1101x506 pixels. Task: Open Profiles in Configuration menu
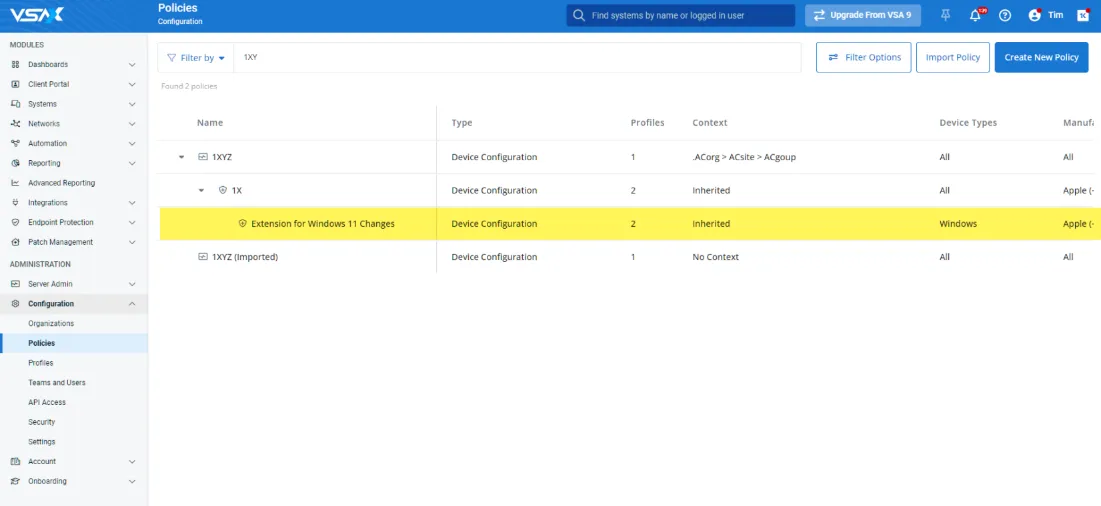[x=41, y=363]
